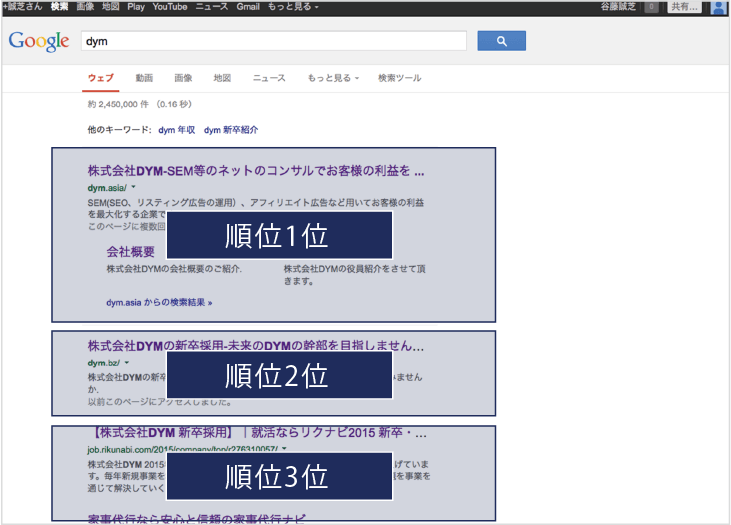Open 検索ツール search tools

(x=399, y=78)
